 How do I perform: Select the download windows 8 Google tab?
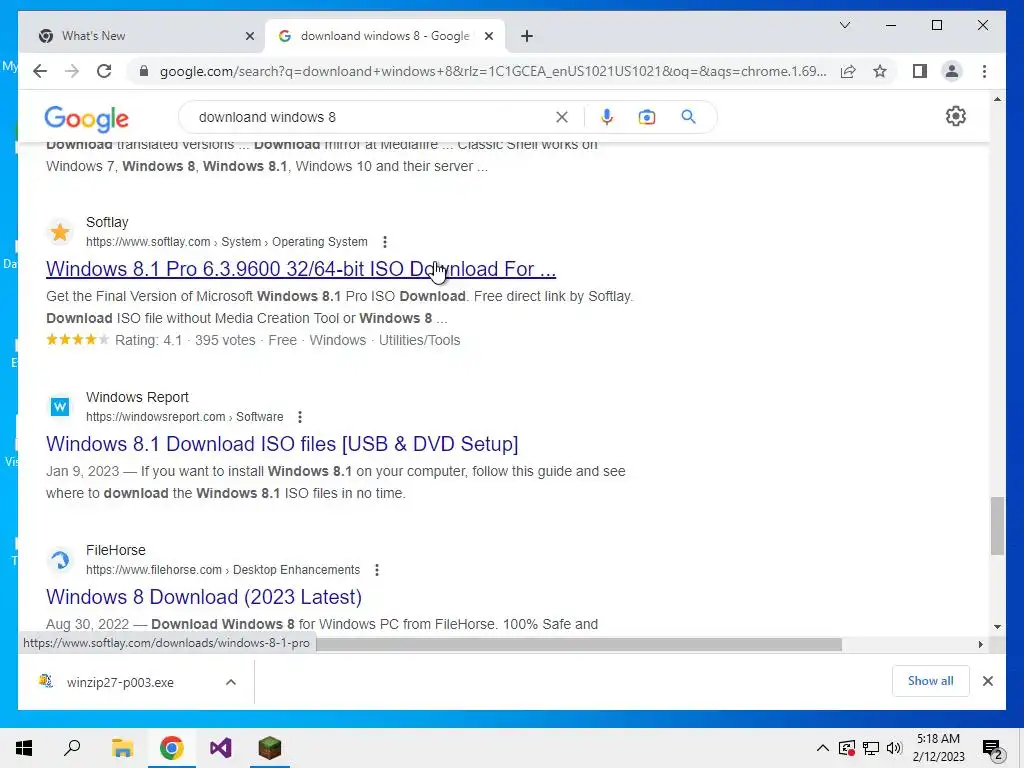385,36
